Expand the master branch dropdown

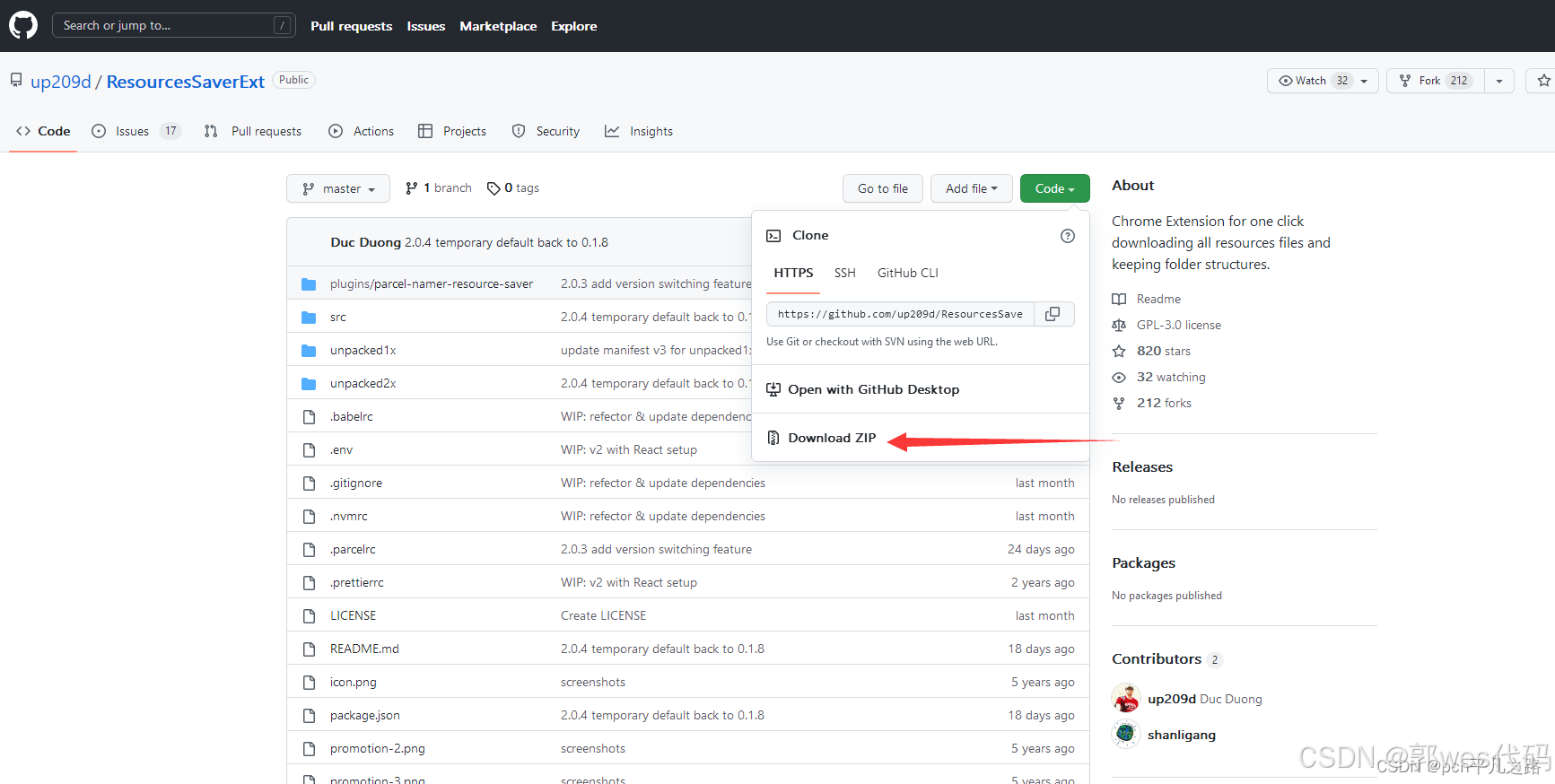338,188
